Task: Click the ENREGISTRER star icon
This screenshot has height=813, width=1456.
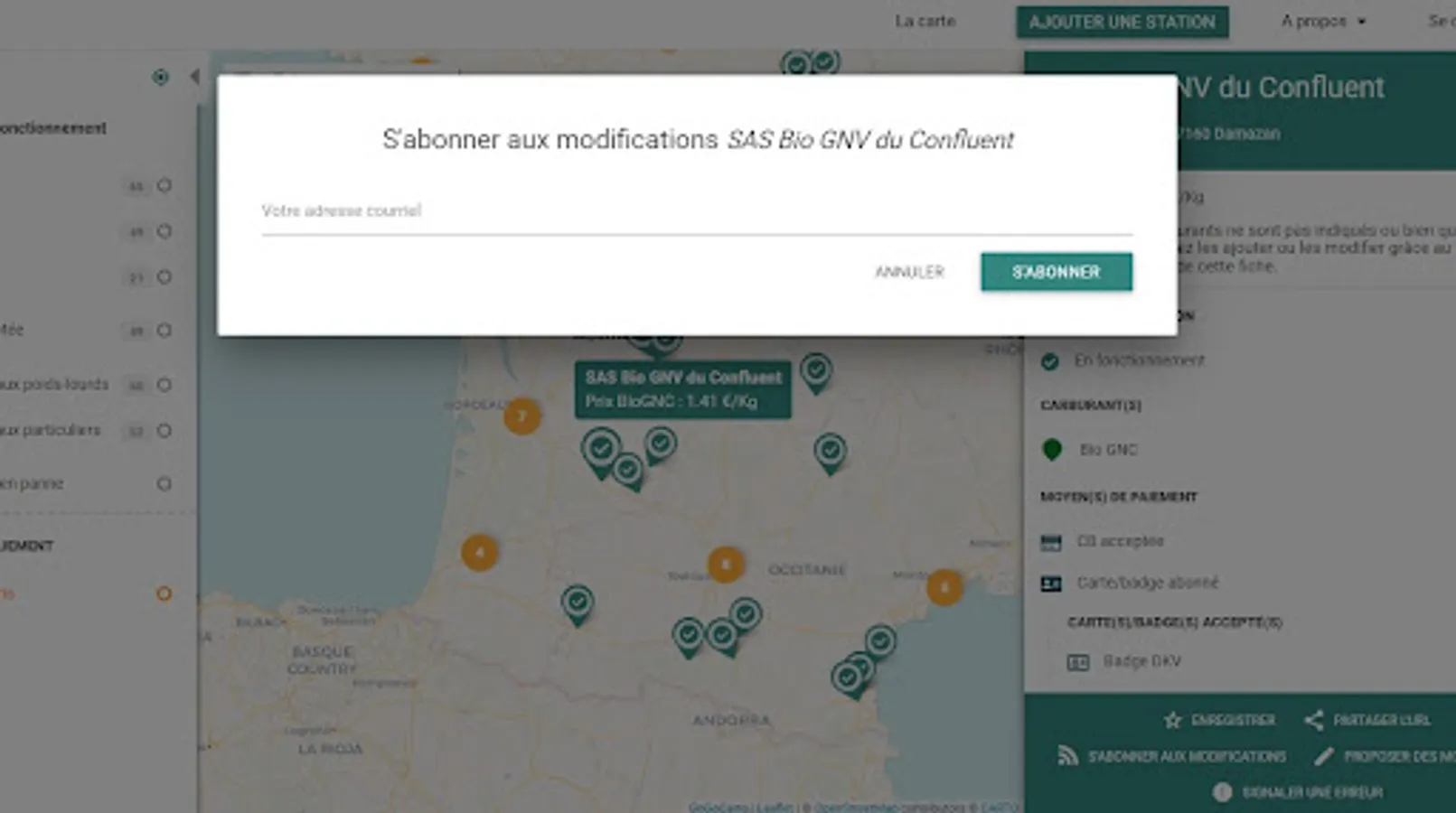Action: pyautogui.click(x=1172, y=720)
